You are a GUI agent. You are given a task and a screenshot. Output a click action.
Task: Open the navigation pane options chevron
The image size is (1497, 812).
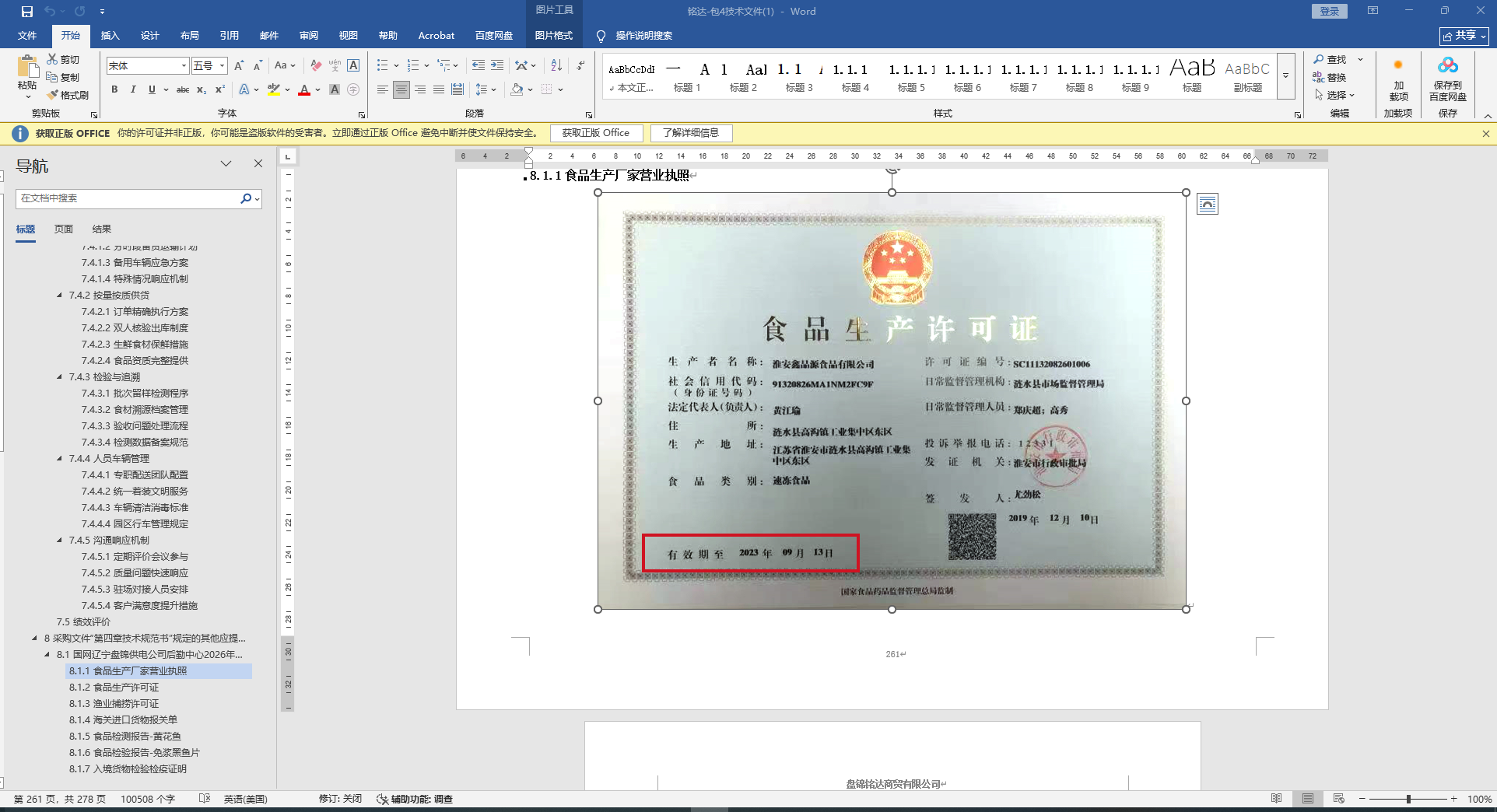(x=226, y=163)
